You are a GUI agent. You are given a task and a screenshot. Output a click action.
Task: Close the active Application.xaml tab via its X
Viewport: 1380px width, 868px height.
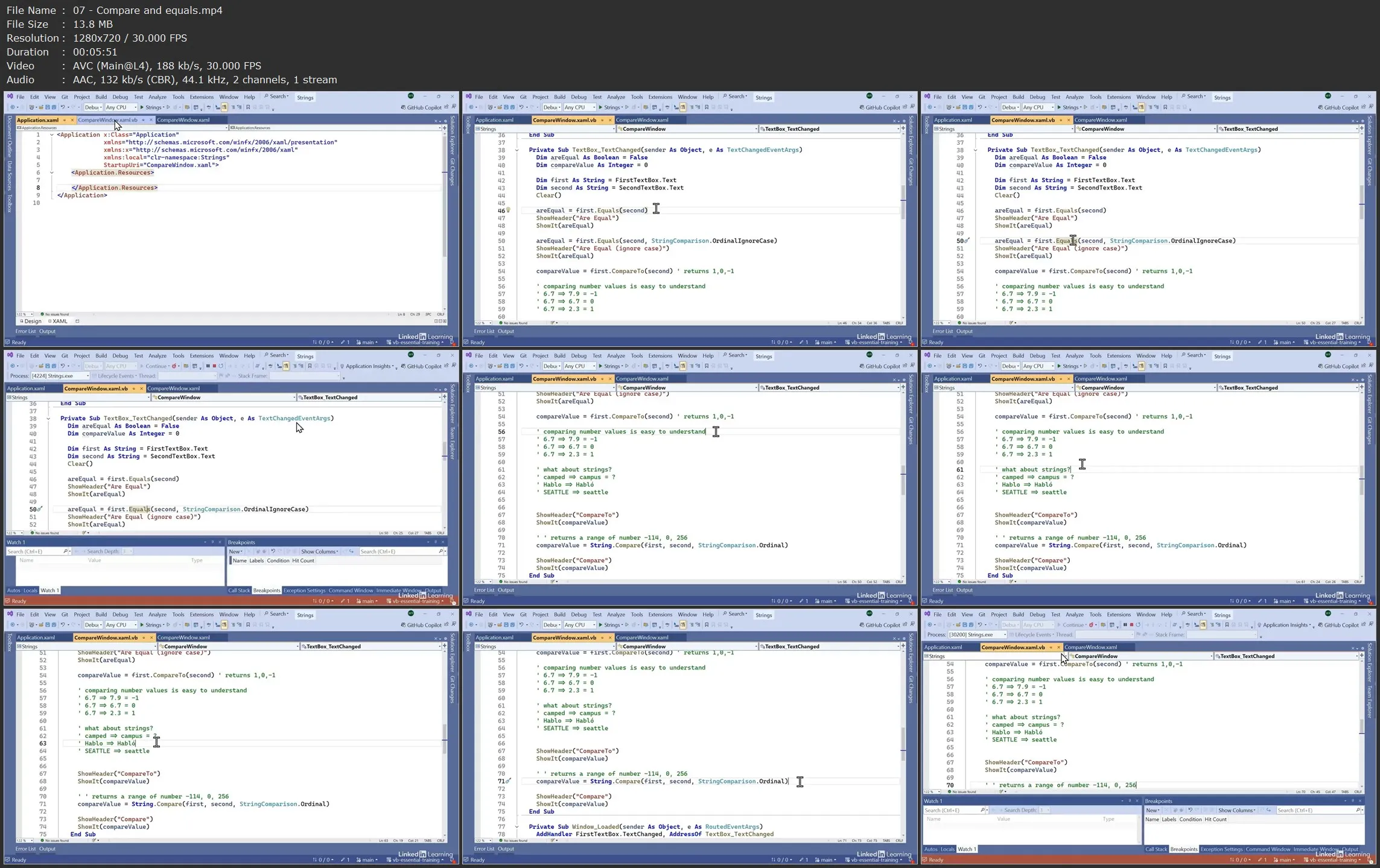coord(72,120)
